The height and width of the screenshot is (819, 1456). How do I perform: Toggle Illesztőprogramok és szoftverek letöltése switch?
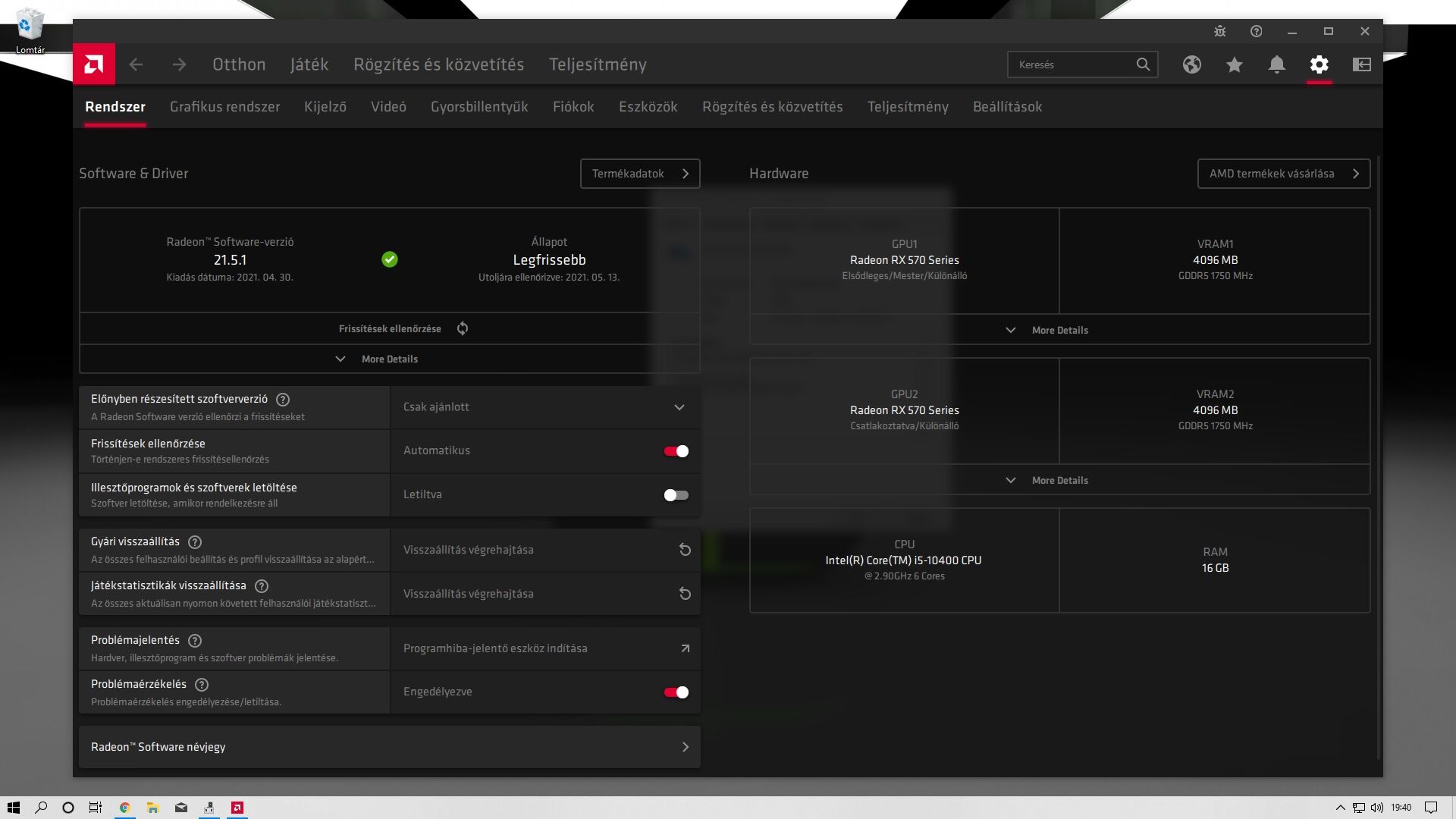[x=676, y=495]
